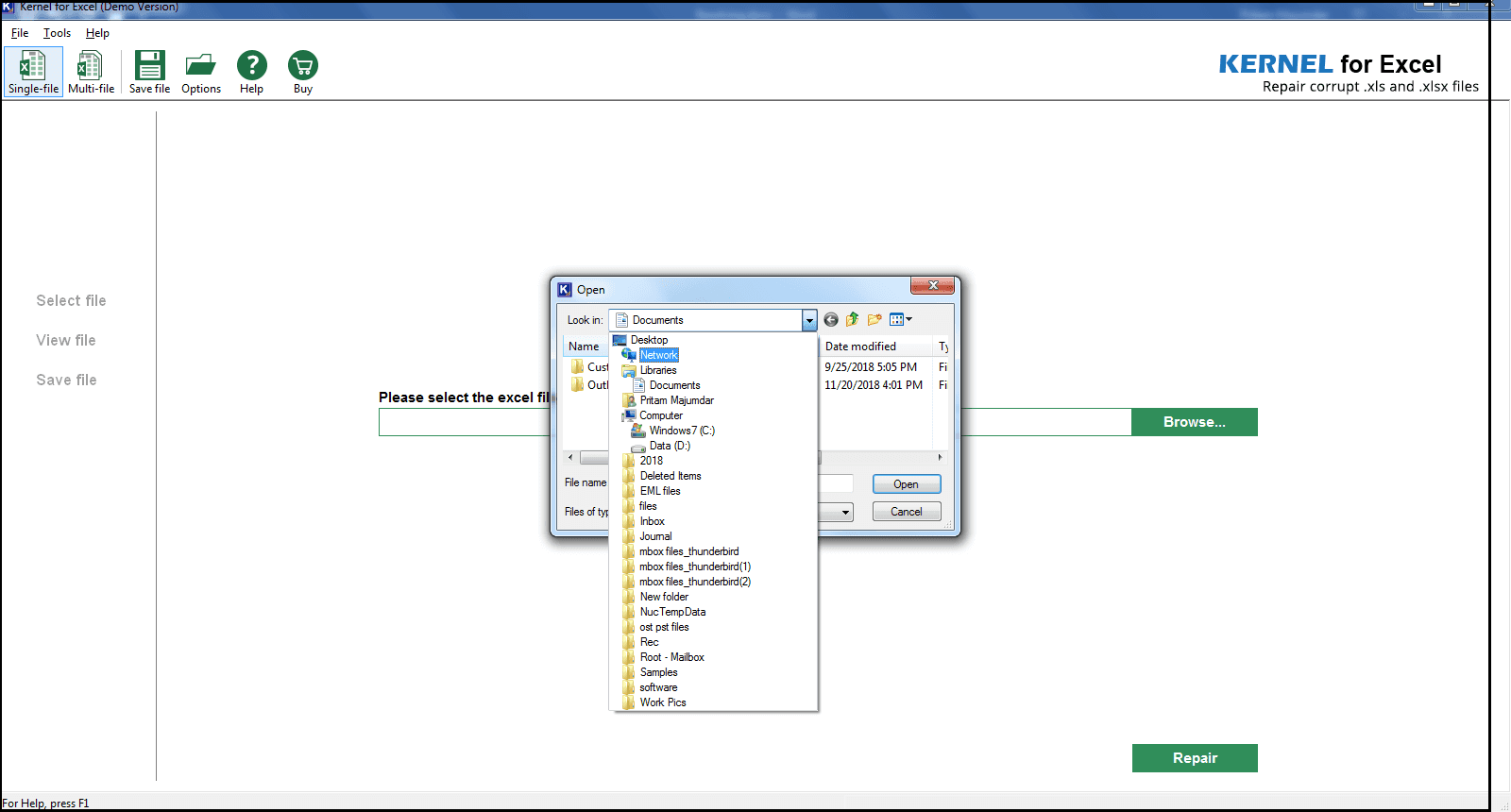This screenshot has height=812, width=1511.
Task: Open the Help question mark icon
Action: [x=251, y=72]
